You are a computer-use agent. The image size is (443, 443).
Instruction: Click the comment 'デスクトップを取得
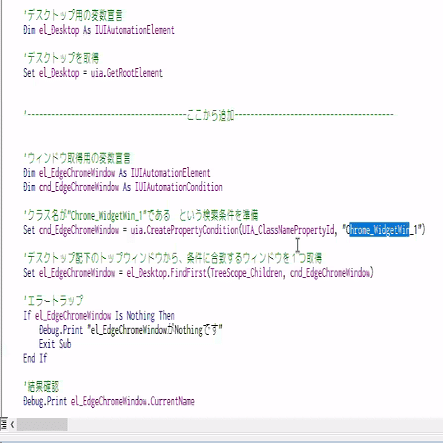tap(61, 58)
